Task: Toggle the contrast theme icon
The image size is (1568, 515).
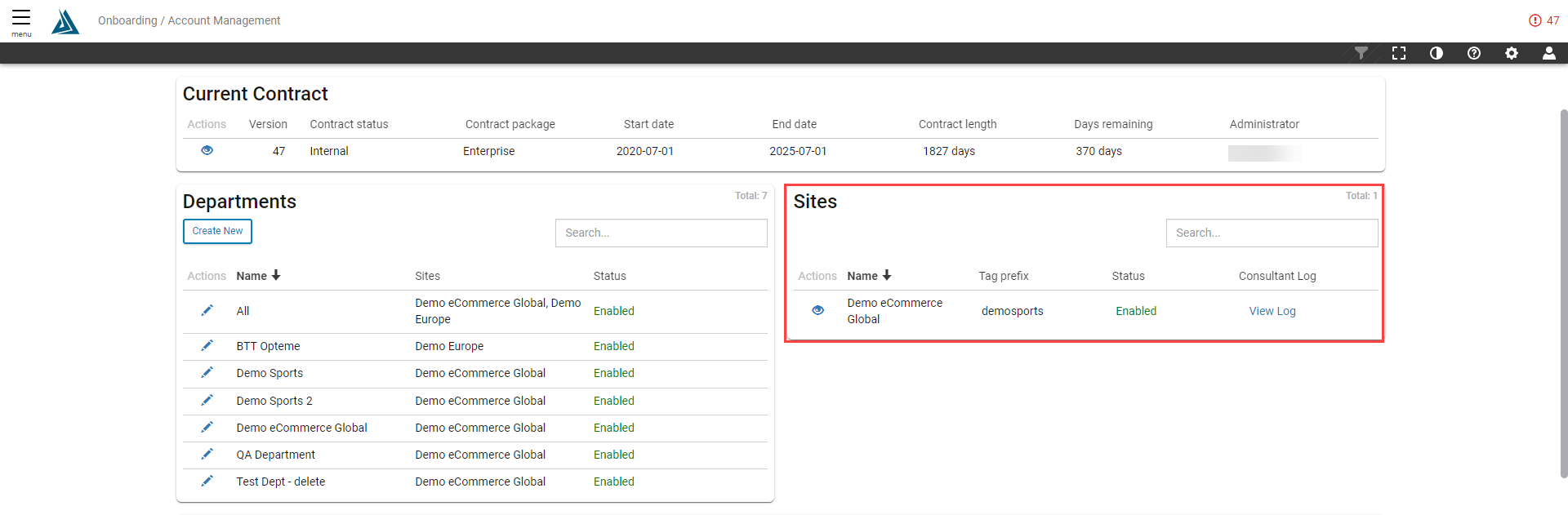Action: coord(1436,53)
